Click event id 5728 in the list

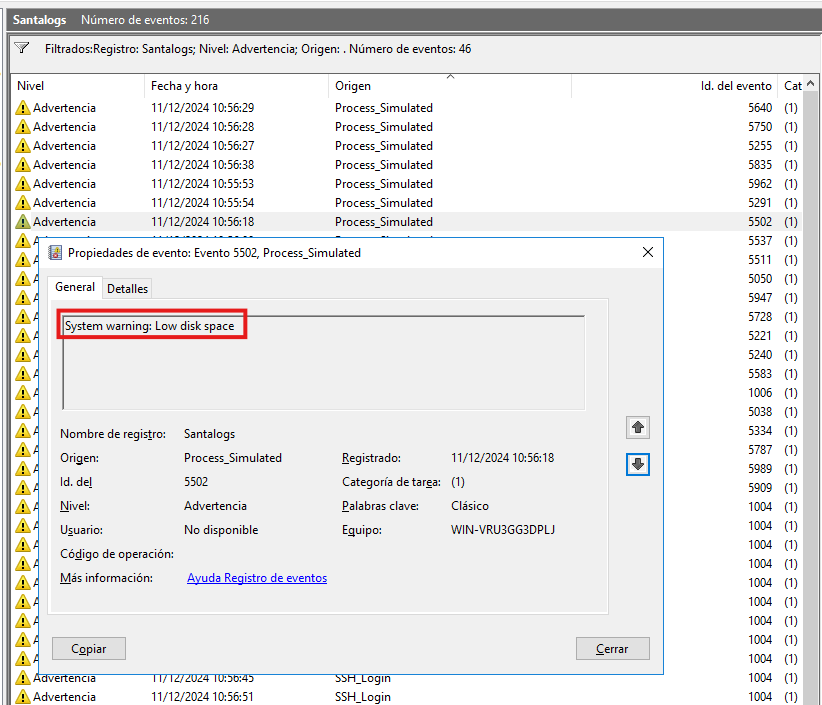tap(760, 317)
